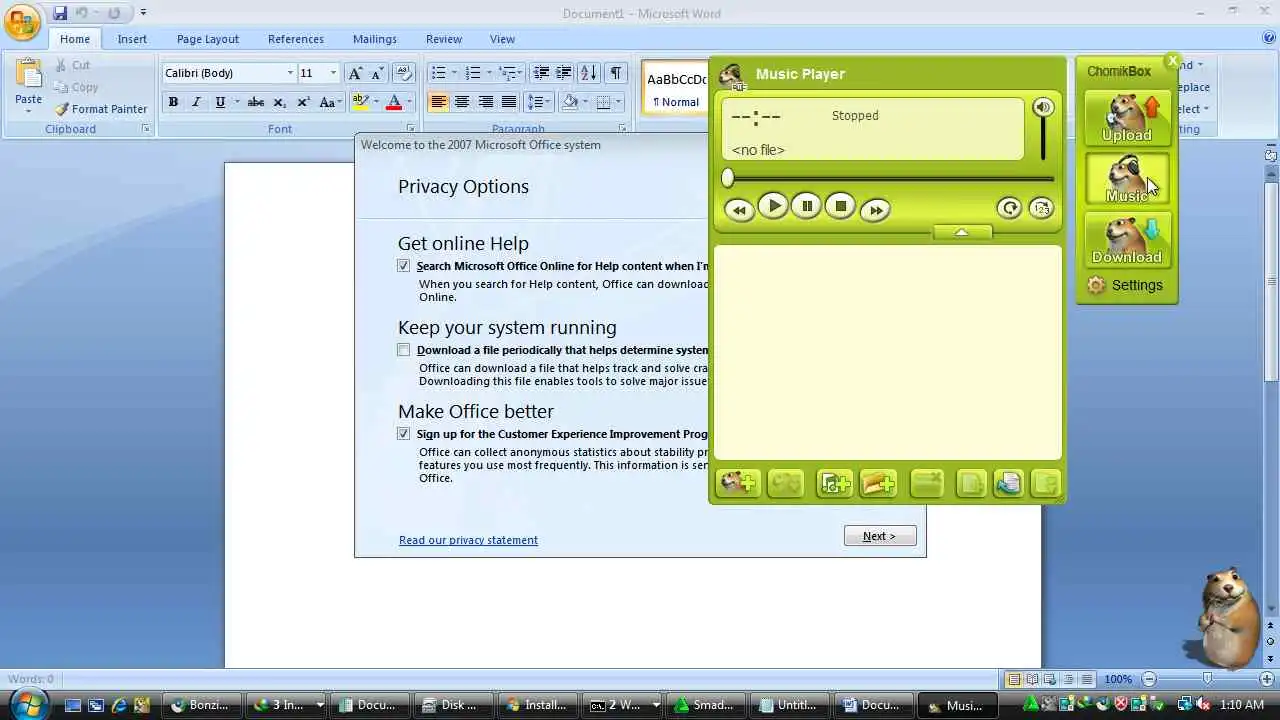Open the Mailings tab
This screenshot has height=720, width=1280.
click(375, 39)
